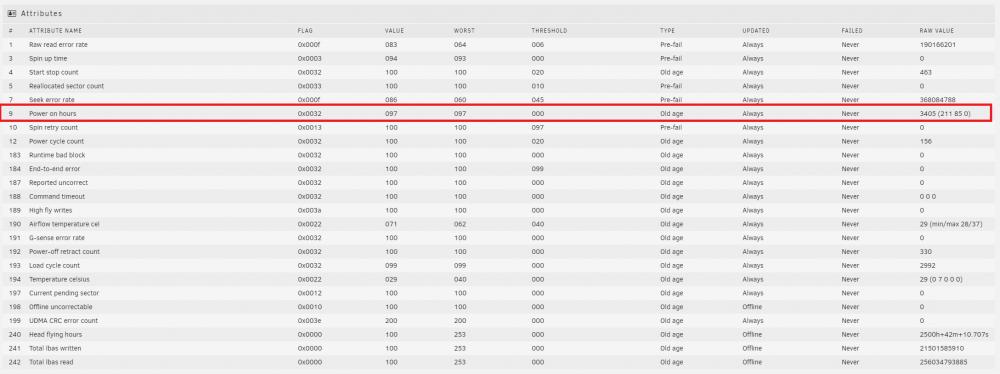1000x374 pixels.
Task: Click the FLAG column header
Action: (305, 31)
